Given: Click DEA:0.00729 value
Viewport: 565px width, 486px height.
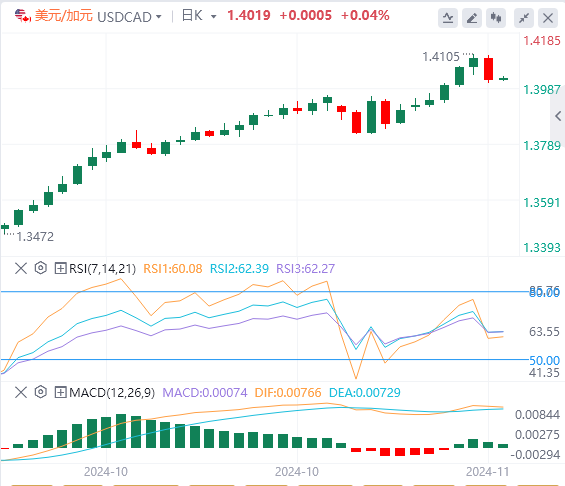Looking at the screenshot, I should point(365,393).
